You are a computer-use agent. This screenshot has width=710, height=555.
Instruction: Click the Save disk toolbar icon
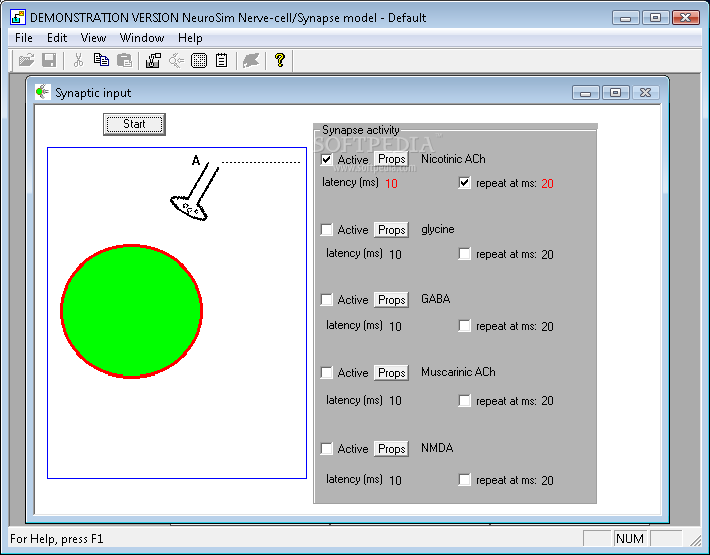tap(49, 60)
